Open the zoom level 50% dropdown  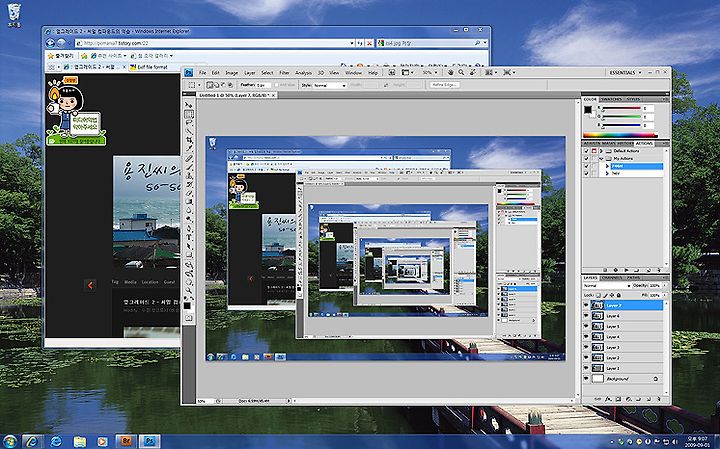click(x=429, y=73)
